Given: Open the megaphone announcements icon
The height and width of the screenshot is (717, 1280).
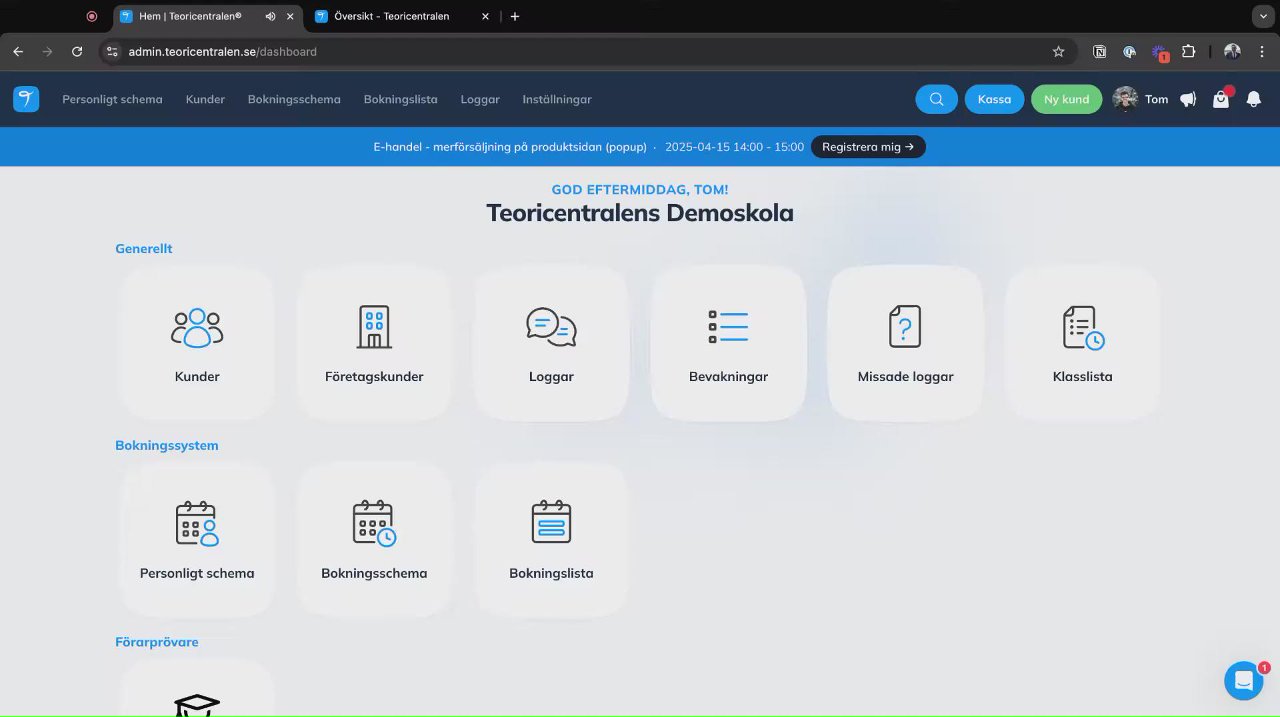Looking at the screenshot, I should (x=1188, y=99).
